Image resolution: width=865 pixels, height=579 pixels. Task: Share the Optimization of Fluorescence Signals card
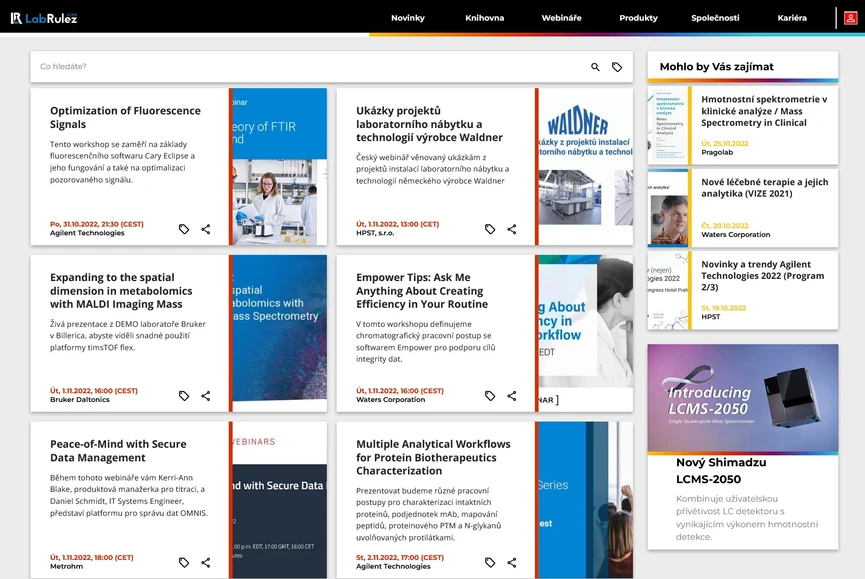(x=206, y=229)
